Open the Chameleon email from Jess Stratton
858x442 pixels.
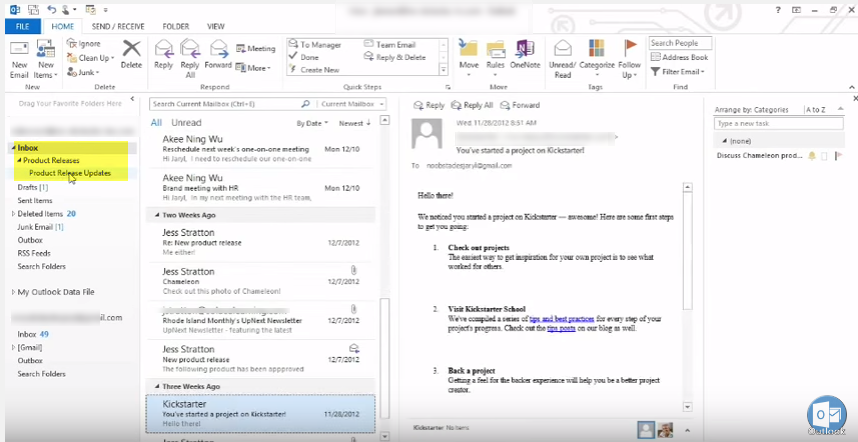261,281
